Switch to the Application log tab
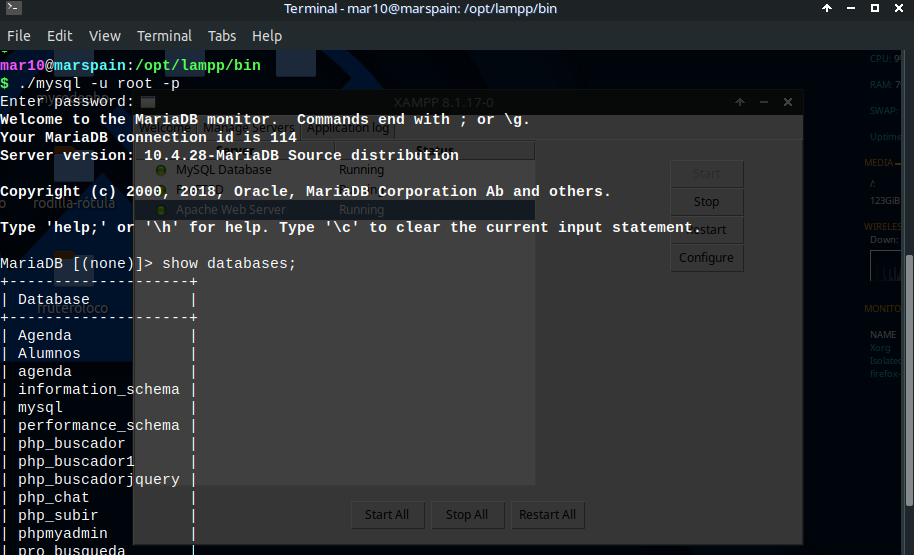 pyautogui.click(x=347, y=128)
